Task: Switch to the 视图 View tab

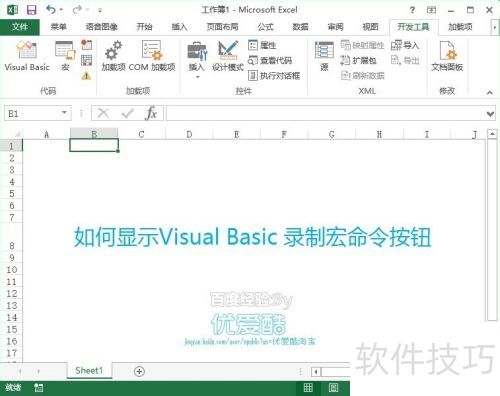Action: pyautogui.click(x=370, y=27)
